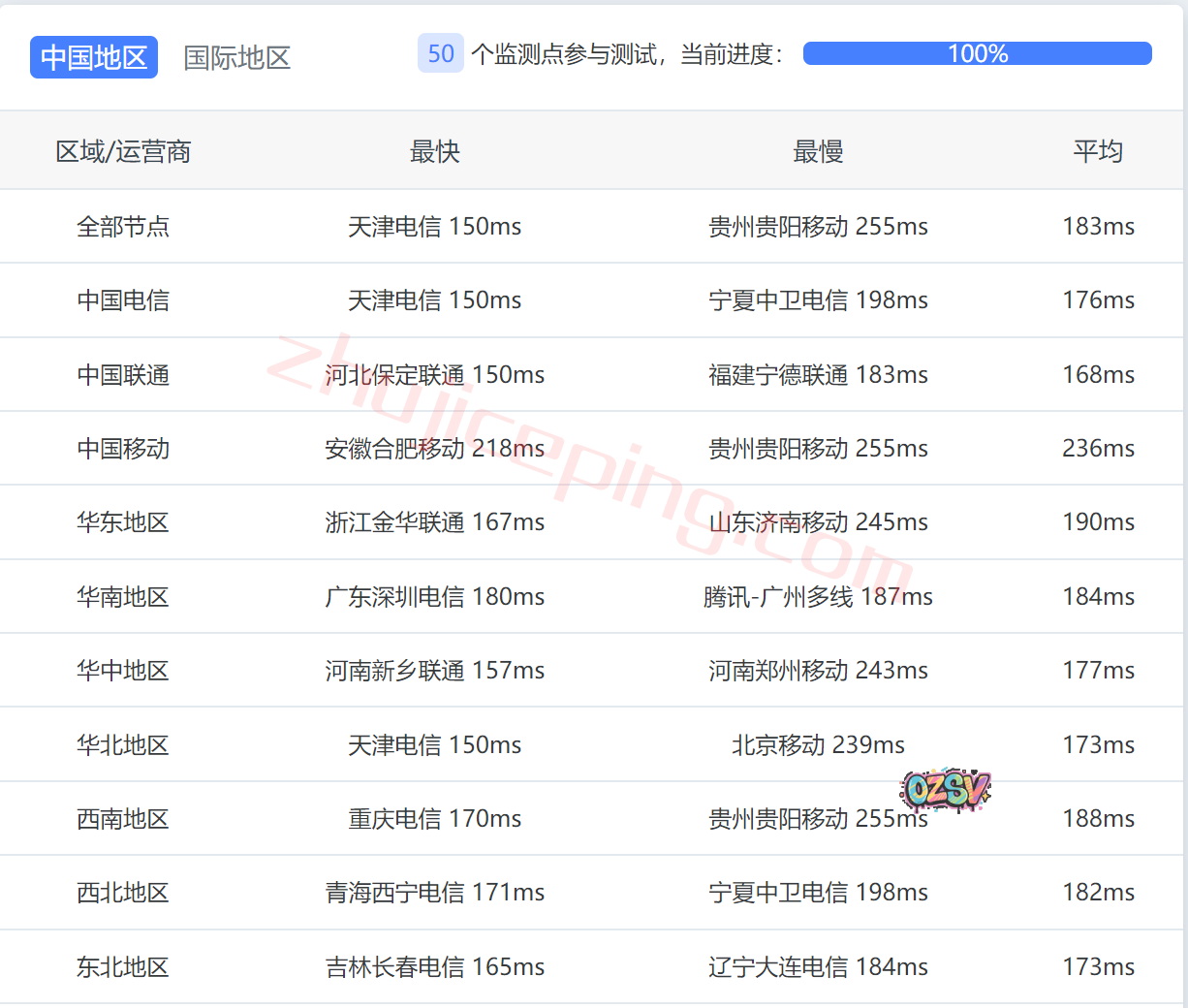The width and height of the screenshot is (1188, 1008).
Task: Pick the 中国移动 carrier row
Action: (x=123, y=449)
